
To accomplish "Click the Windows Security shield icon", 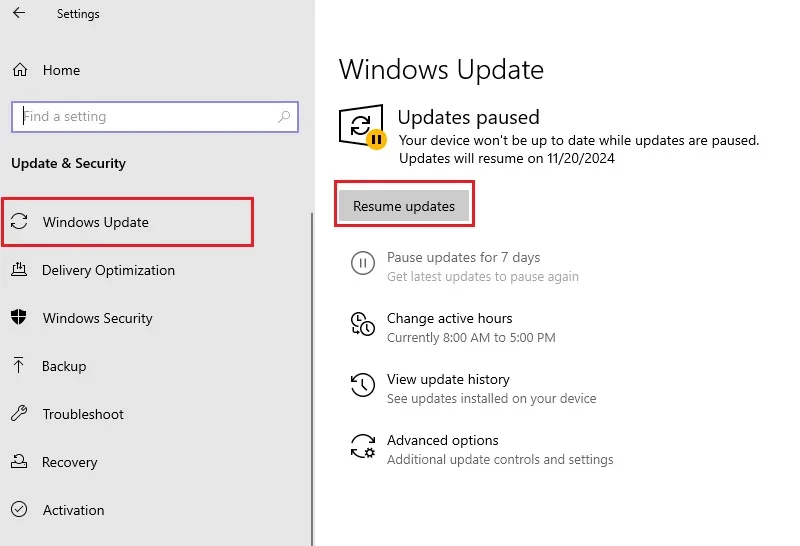I will tap(19, 317).
